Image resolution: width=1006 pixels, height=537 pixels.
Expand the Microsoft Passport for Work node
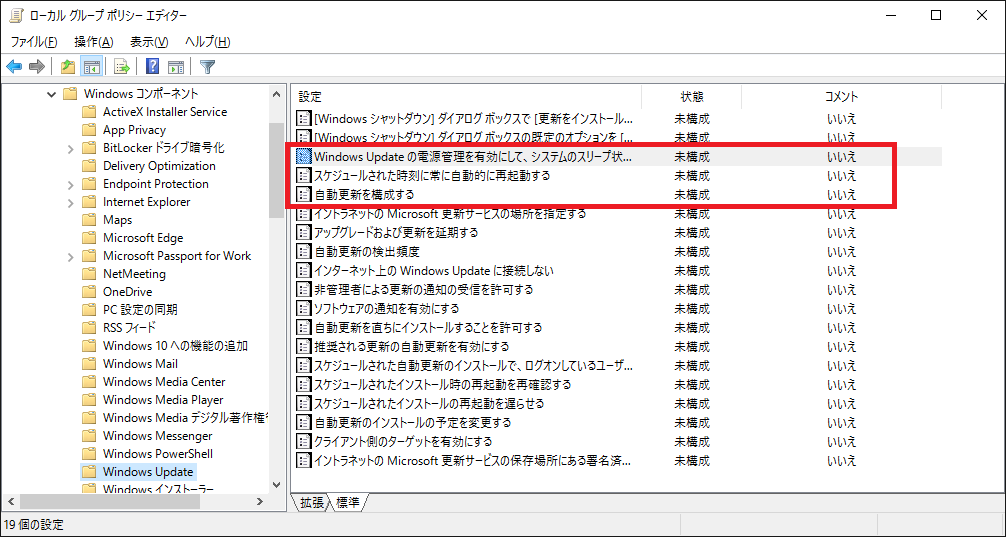tap(70, 256)
